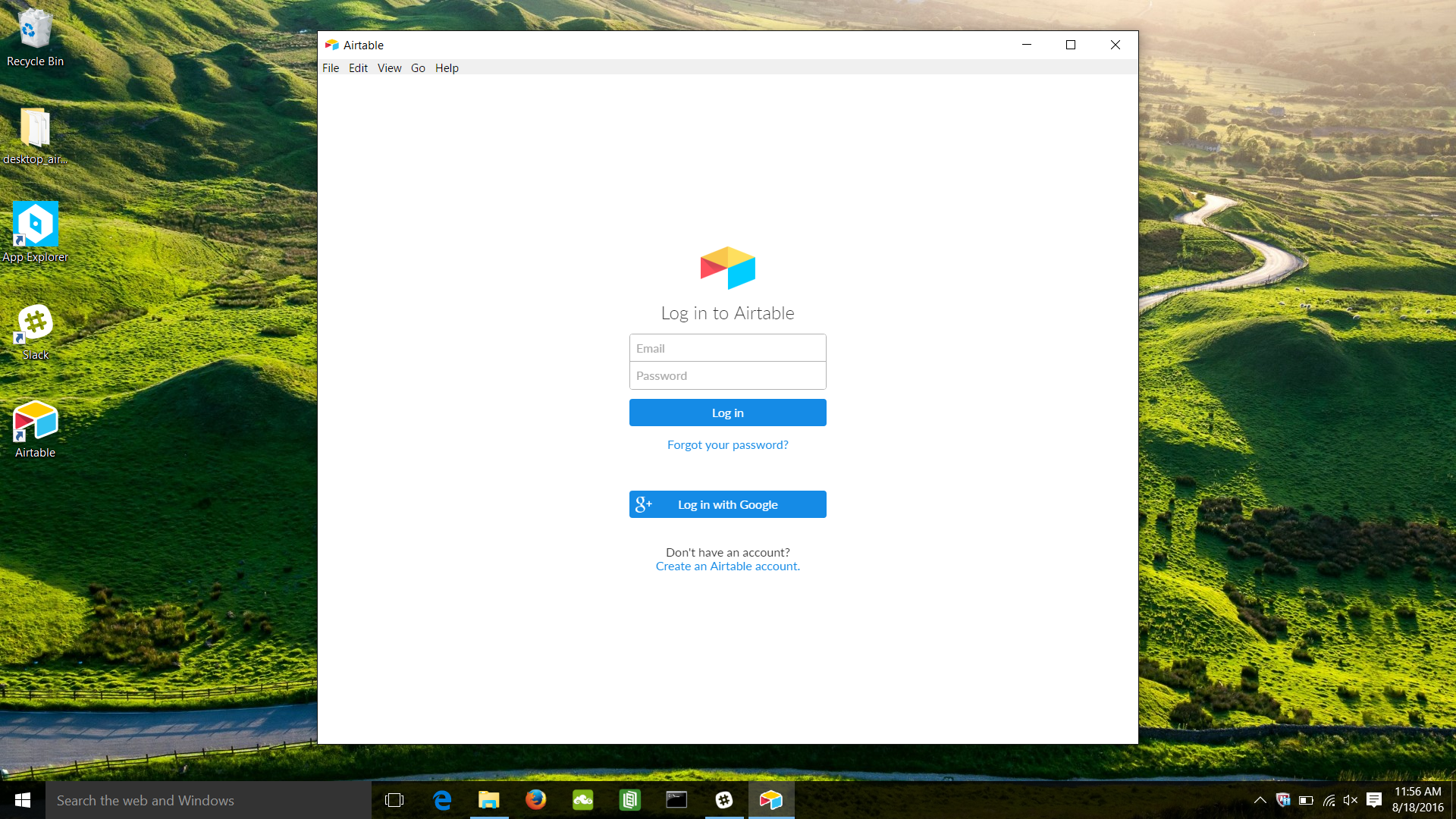Open the Recycle Bin icon
This screenshot has width=1456, height=819.
[x=35, y=30]
